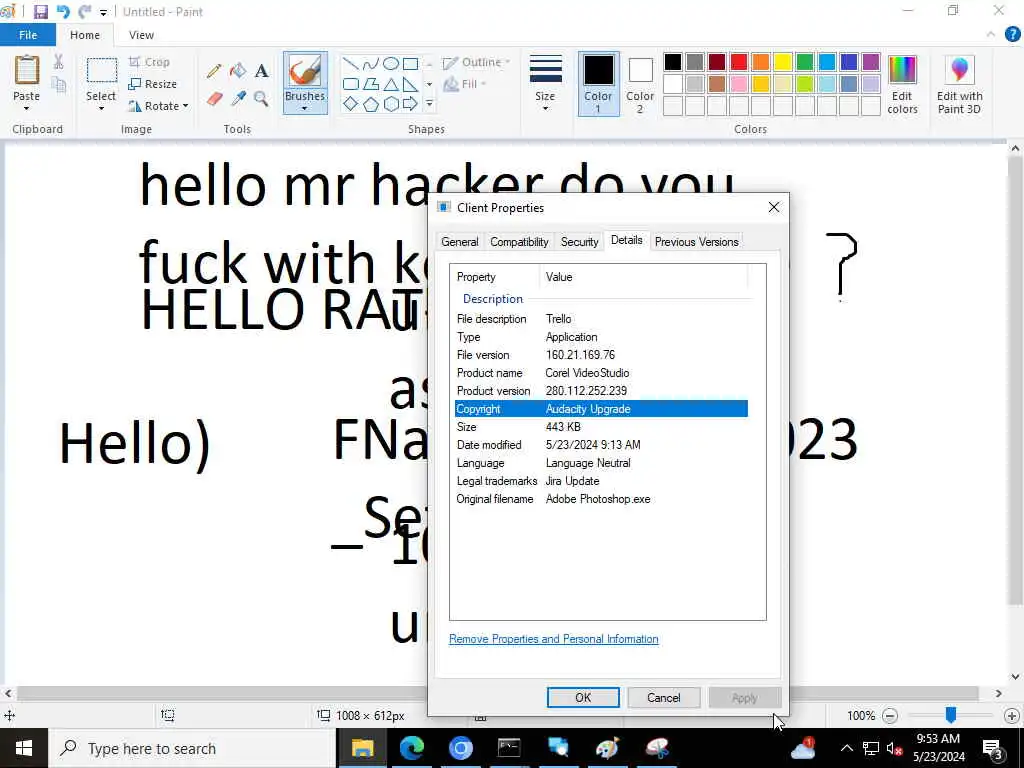The image size is (1024, 768).
Task: Switch to the Compatibility tab
Action: [519, 242]
